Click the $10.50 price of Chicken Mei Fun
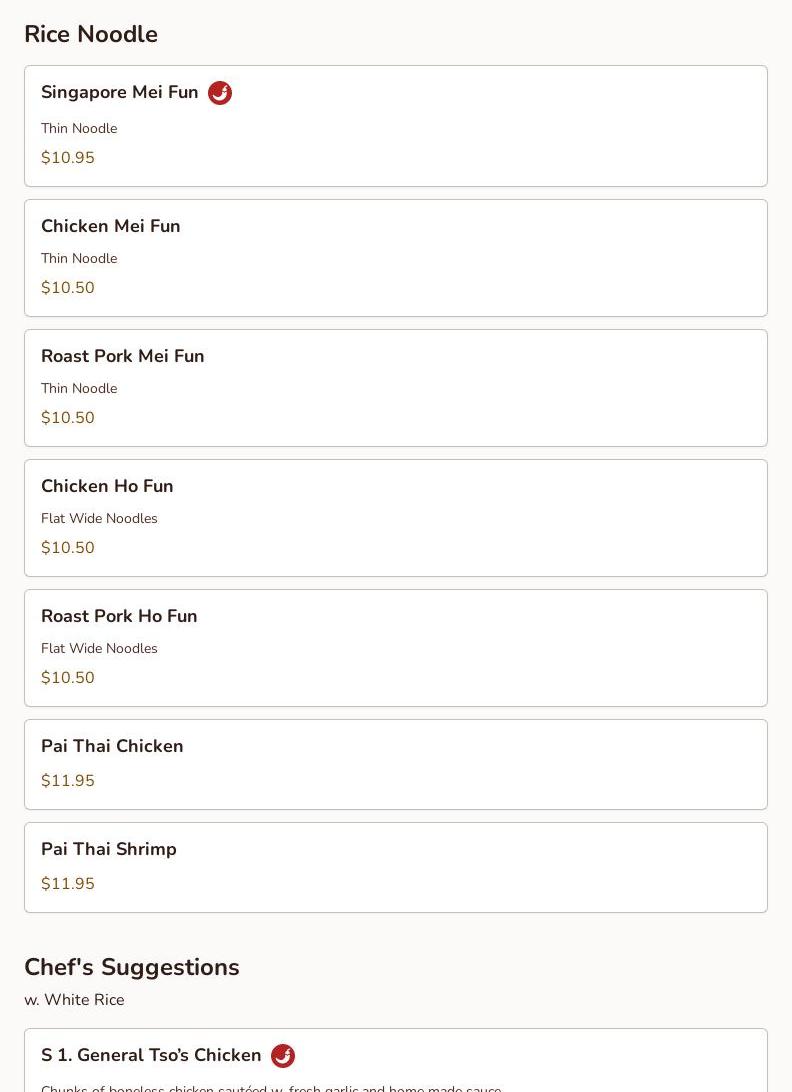 coord(68,288)
